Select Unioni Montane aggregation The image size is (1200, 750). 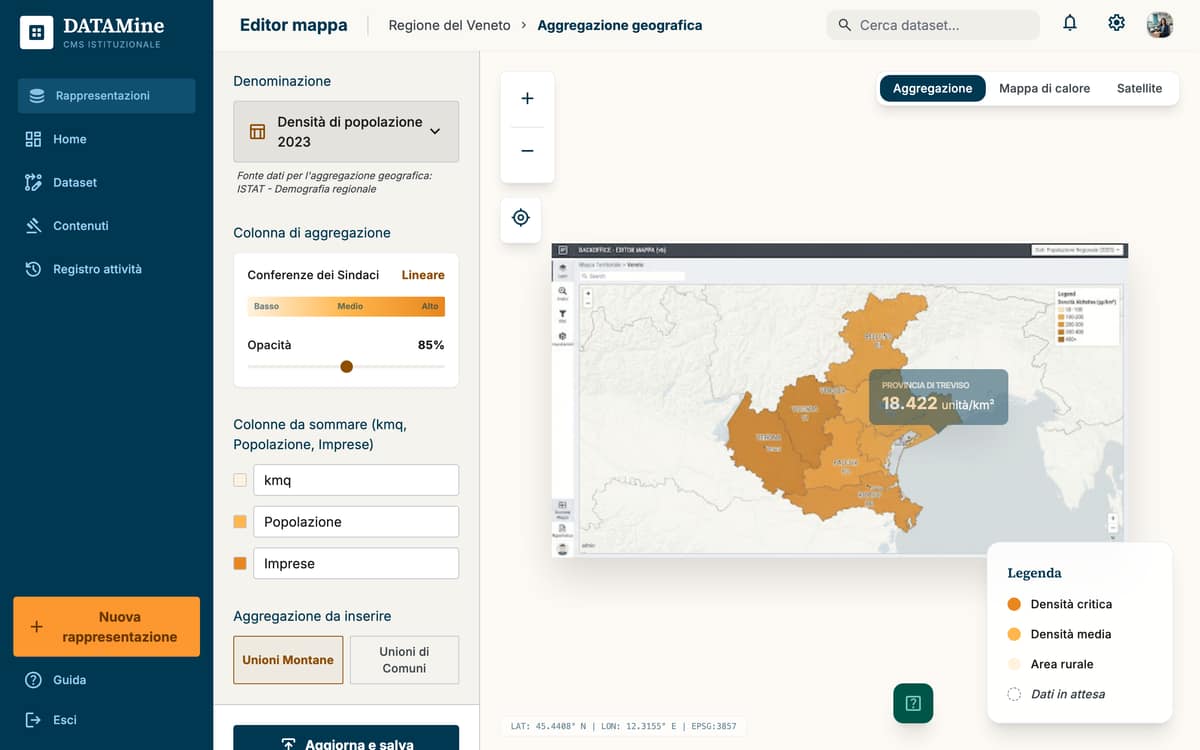(288, 660)
